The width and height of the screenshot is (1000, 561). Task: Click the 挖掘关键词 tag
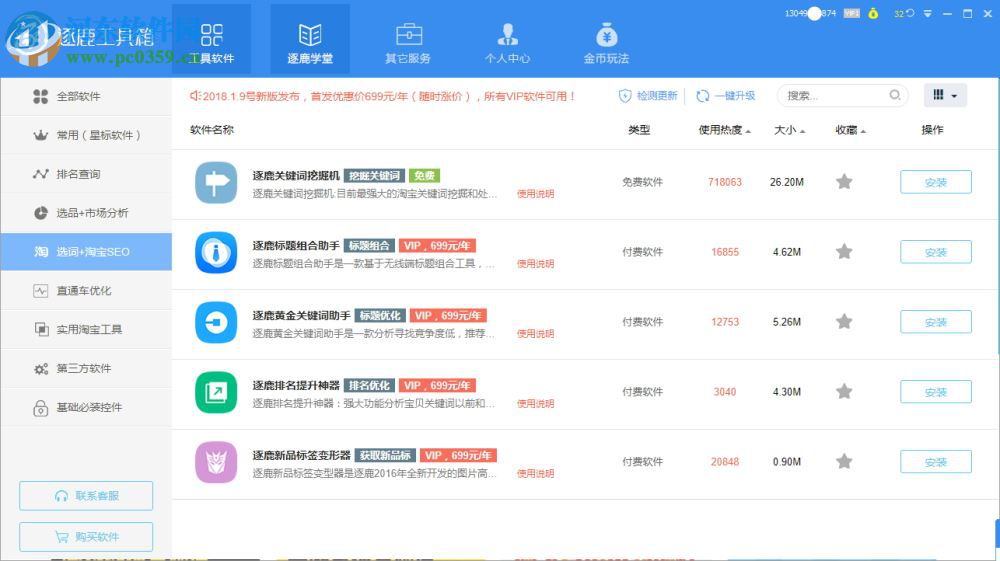pyautogui.click(x=374, y=176)
